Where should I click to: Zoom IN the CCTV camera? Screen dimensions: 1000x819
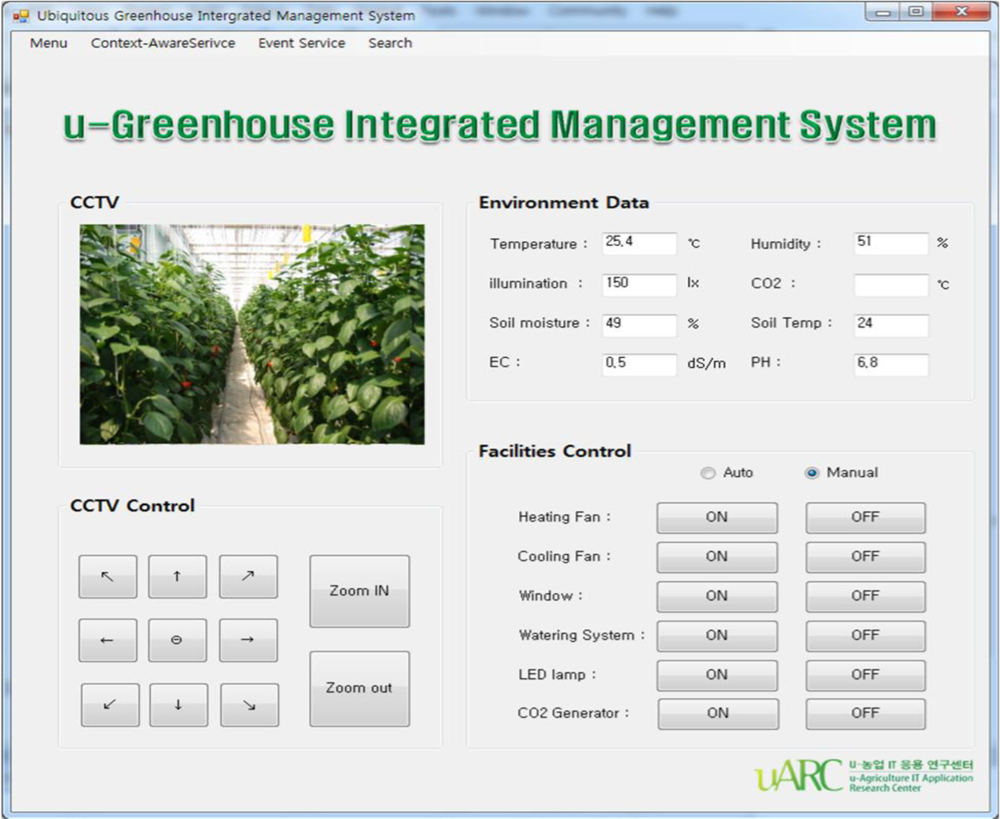pyautogui.click(x=359, y=591)
